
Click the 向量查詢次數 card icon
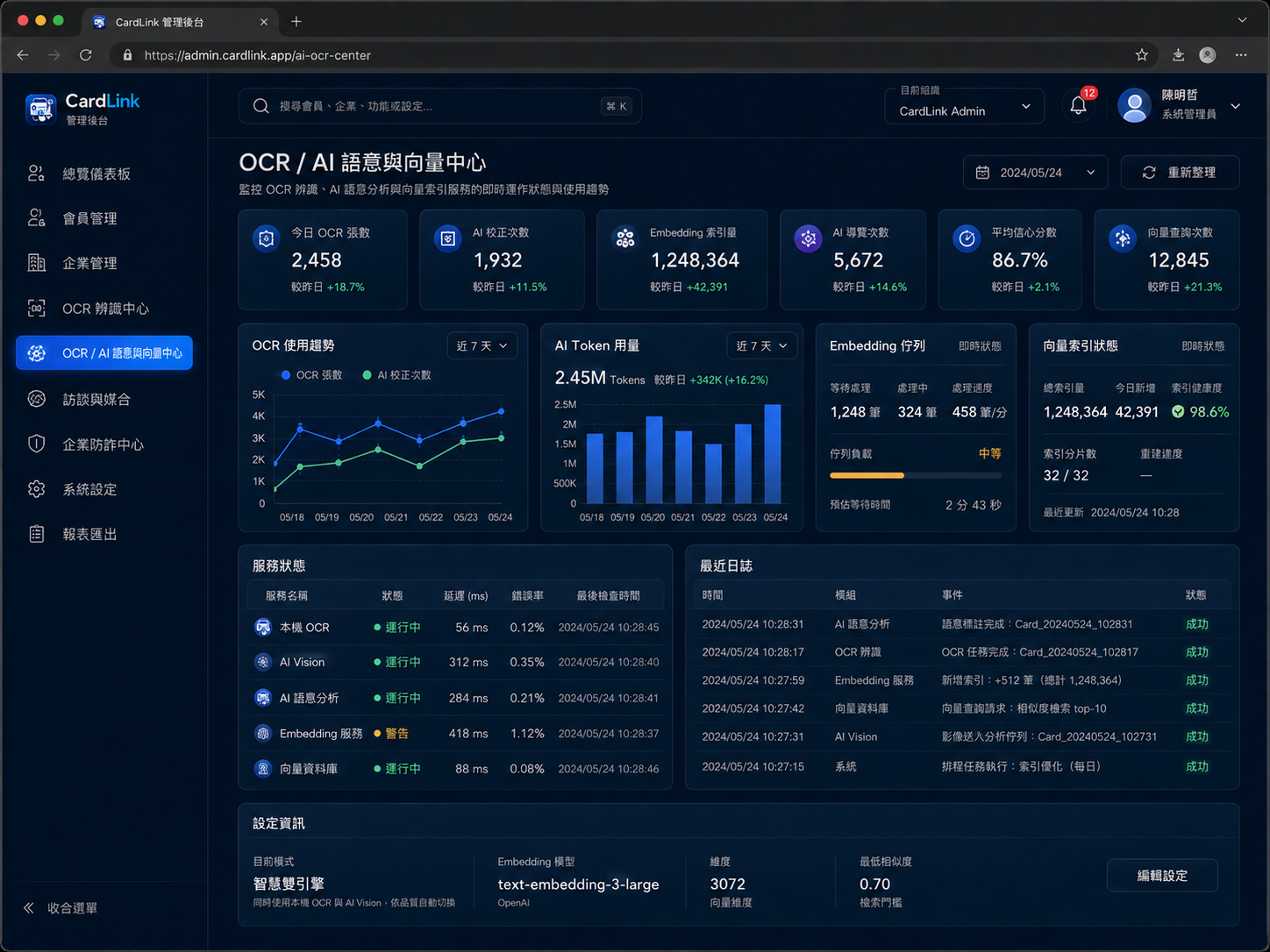click(1123, 238)
